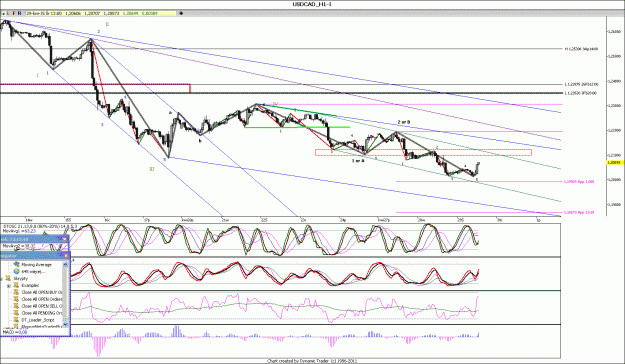The height and width of the screenshot is (364, 625).
Task: Open the '645 więcej...' entry
Action: coord(33,272)
